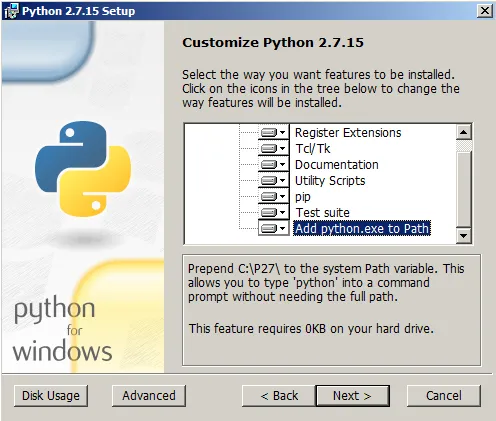496x421 pixels.
Task: Select the pip feature label
Action: pyautogui.click(x=303, y=197)
